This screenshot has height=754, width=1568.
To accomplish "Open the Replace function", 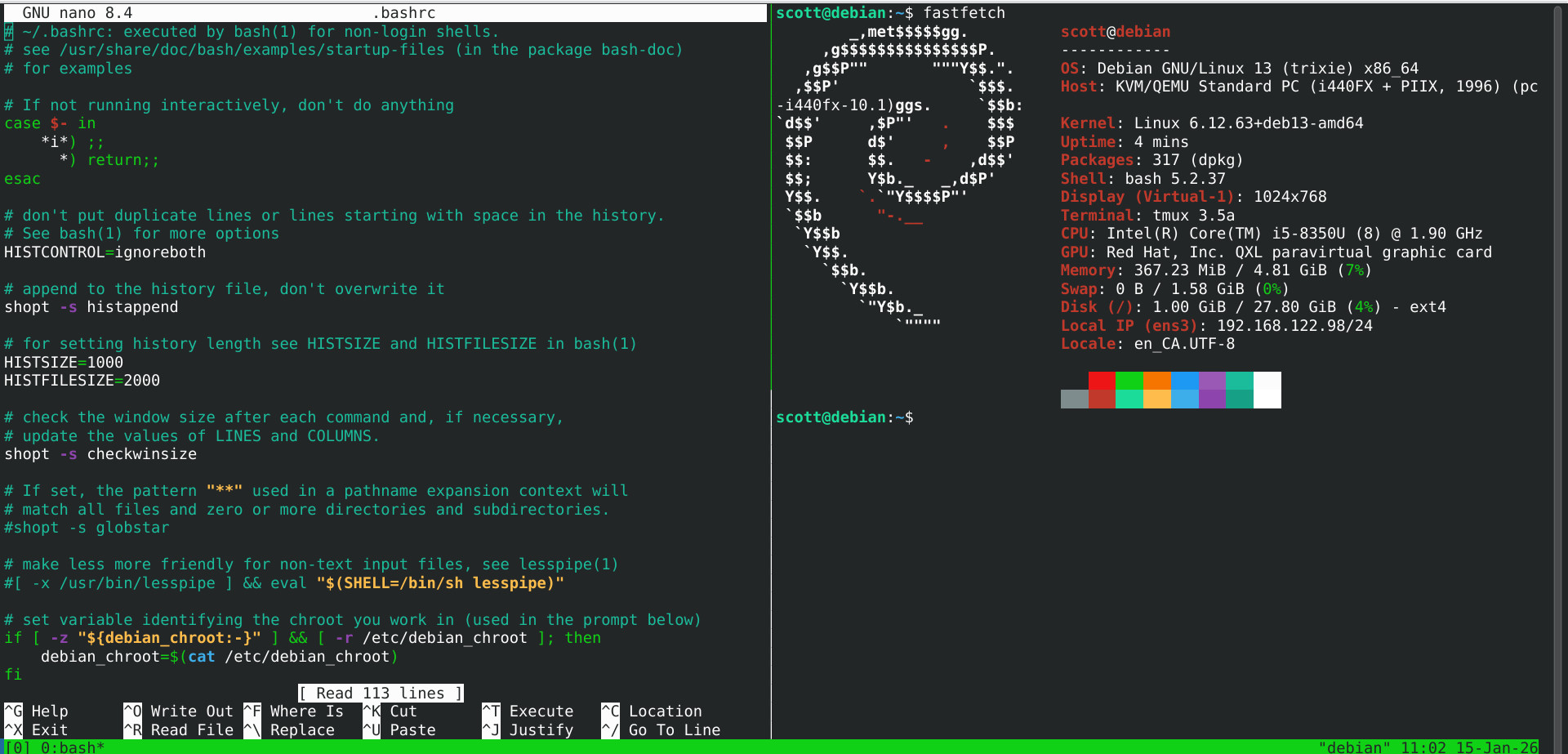I will (x=294, y=729).
